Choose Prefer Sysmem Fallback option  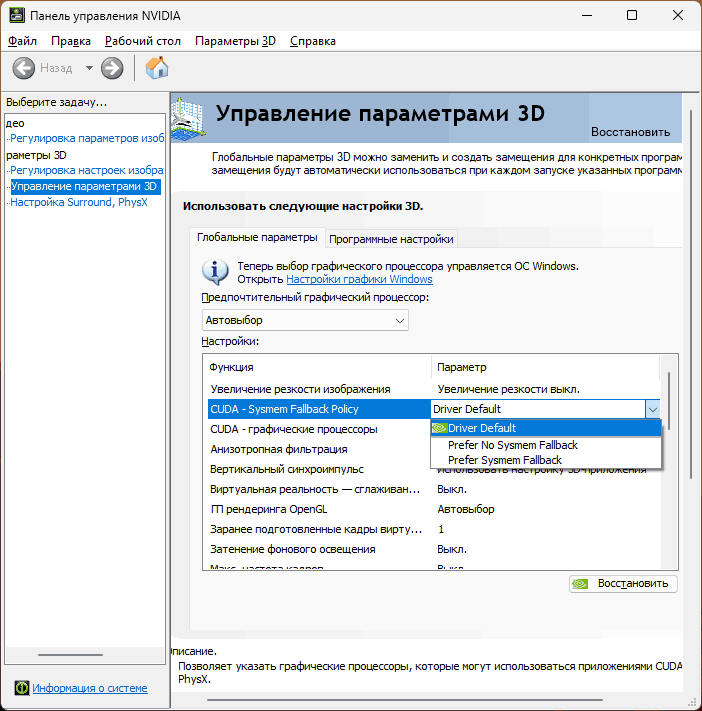point(546,460)
